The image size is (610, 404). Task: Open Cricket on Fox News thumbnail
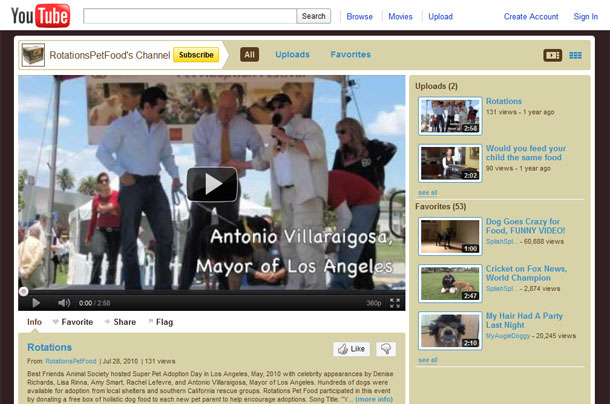(x=450, y=283)
